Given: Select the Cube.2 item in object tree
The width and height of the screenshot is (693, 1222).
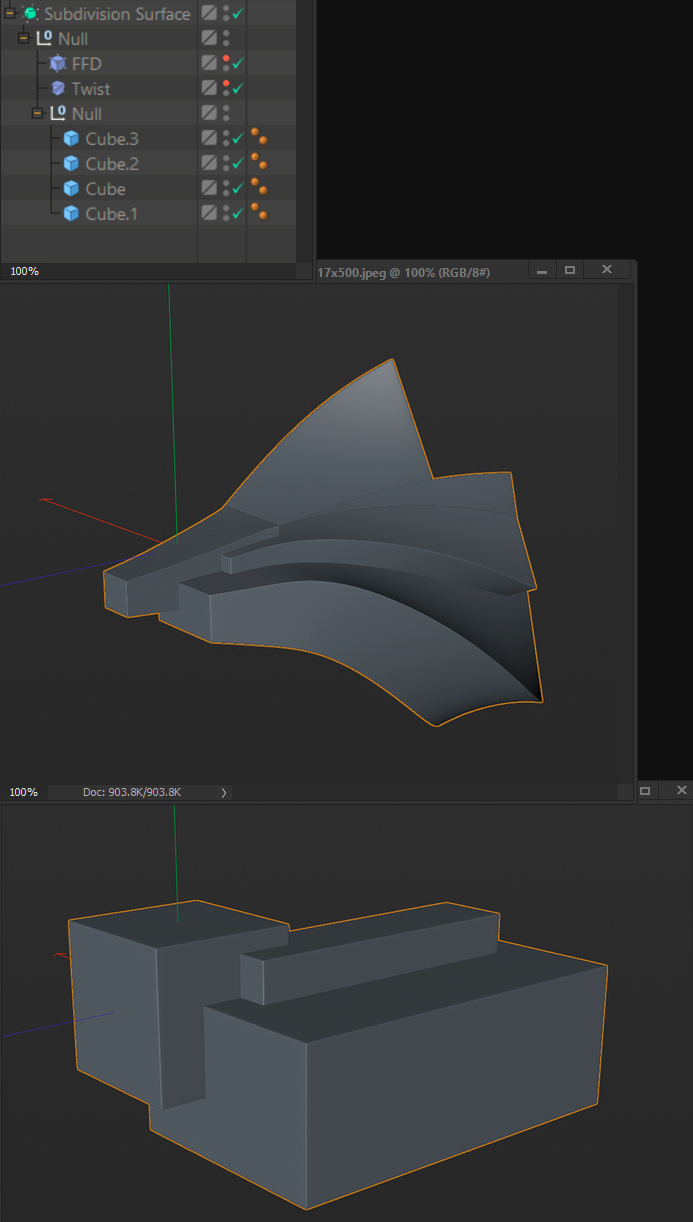Looking at the screenshot, I should click(112, 163).
